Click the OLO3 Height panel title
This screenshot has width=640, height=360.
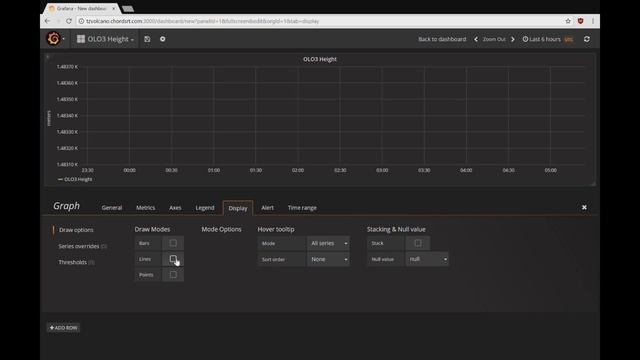point(320,59)
